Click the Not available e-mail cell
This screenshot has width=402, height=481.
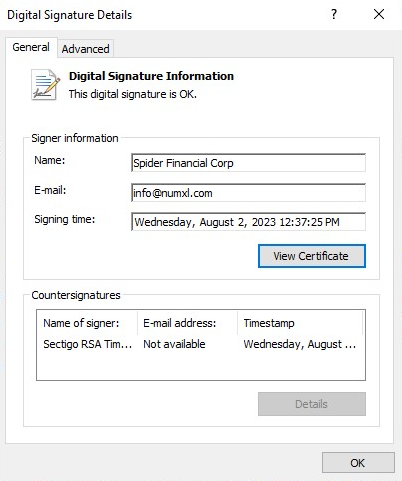point(174,344)
